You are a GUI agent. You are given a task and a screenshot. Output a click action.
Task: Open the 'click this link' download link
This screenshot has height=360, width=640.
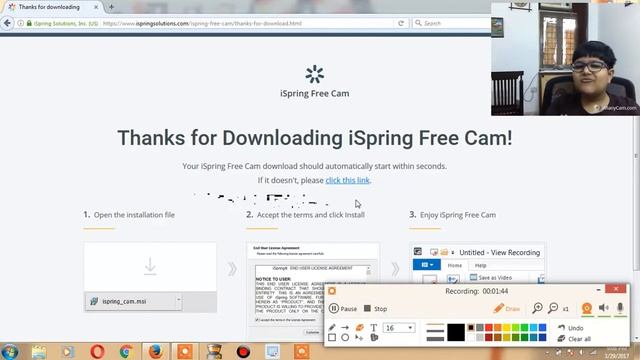click(x=347, y=180)
